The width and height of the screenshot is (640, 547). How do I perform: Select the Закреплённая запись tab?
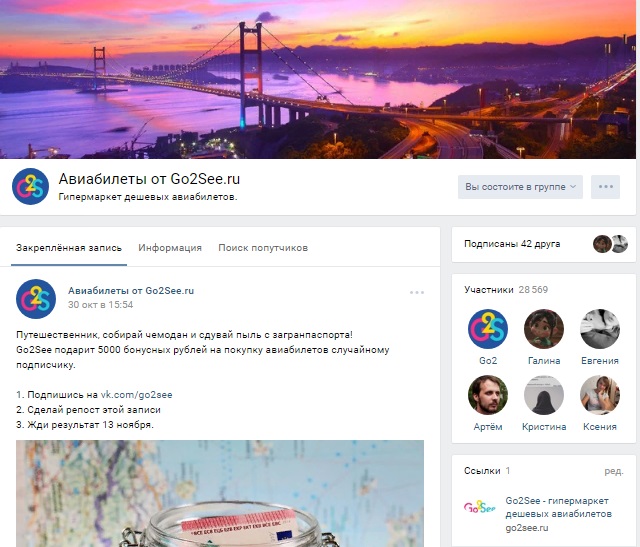pyautogui.click(x=69, y=248)
